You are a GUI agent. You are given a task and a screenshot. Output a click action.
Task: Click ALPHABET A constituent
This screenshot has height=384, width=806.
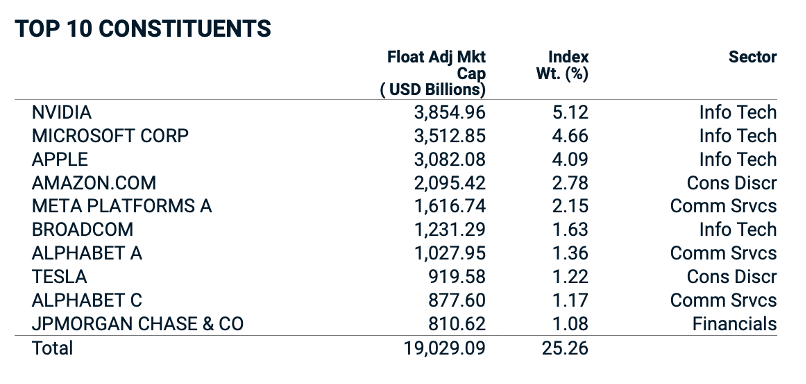(87, 253)
